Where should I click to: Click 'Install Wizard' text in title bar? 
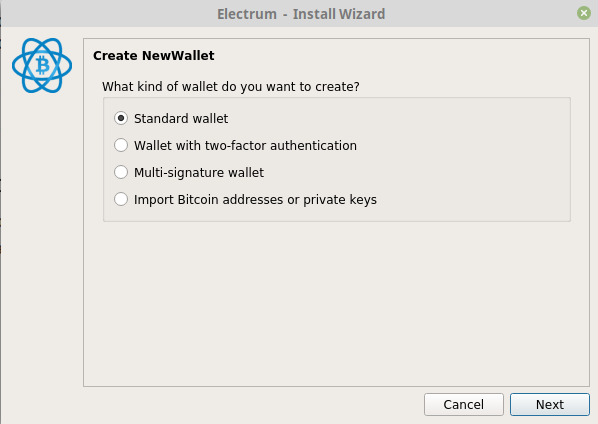[339, 14]
